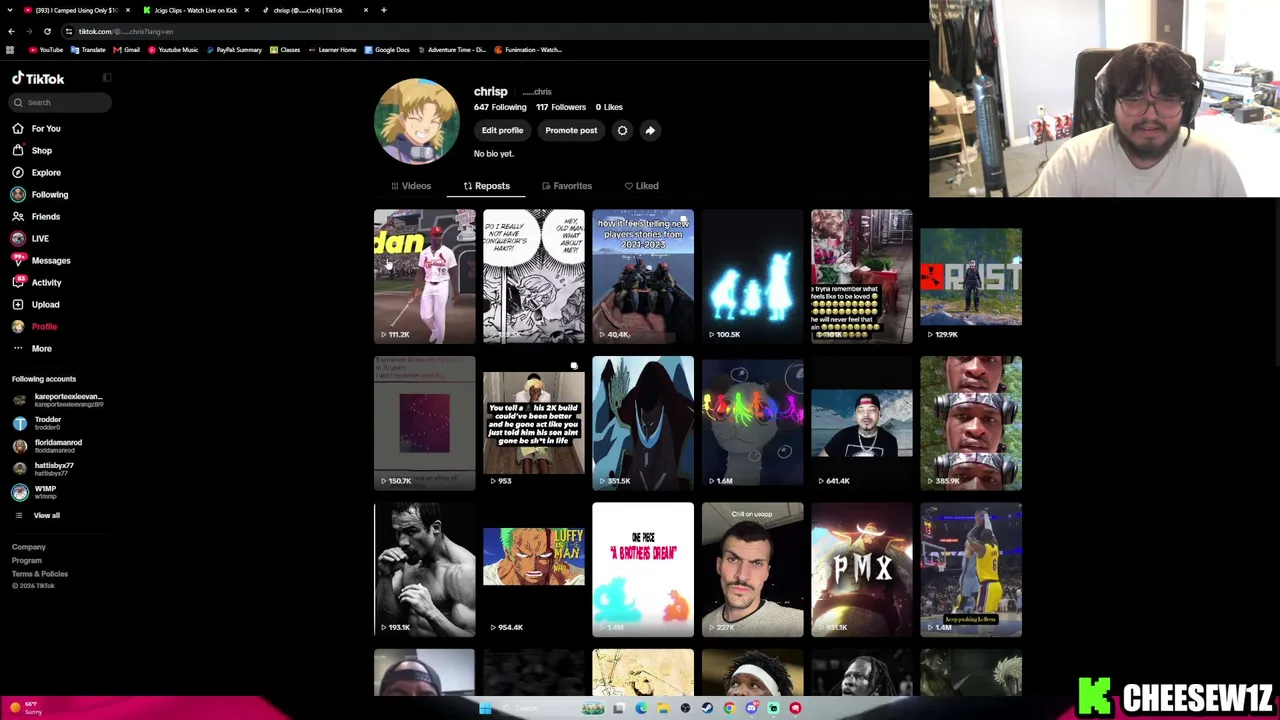The image size is (1280, 720).
Task: Open the Program footer link
Action: (x=27, y=560)
